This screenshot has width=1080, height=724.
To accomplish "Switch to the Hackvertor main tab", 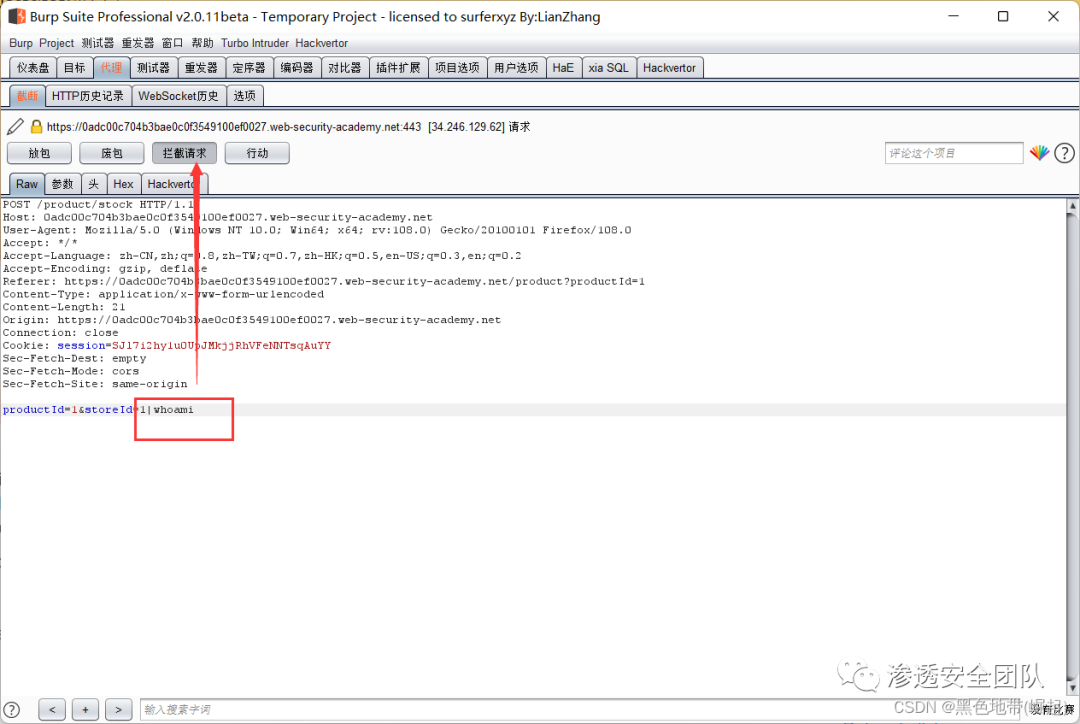I will (x=669, y=68).
